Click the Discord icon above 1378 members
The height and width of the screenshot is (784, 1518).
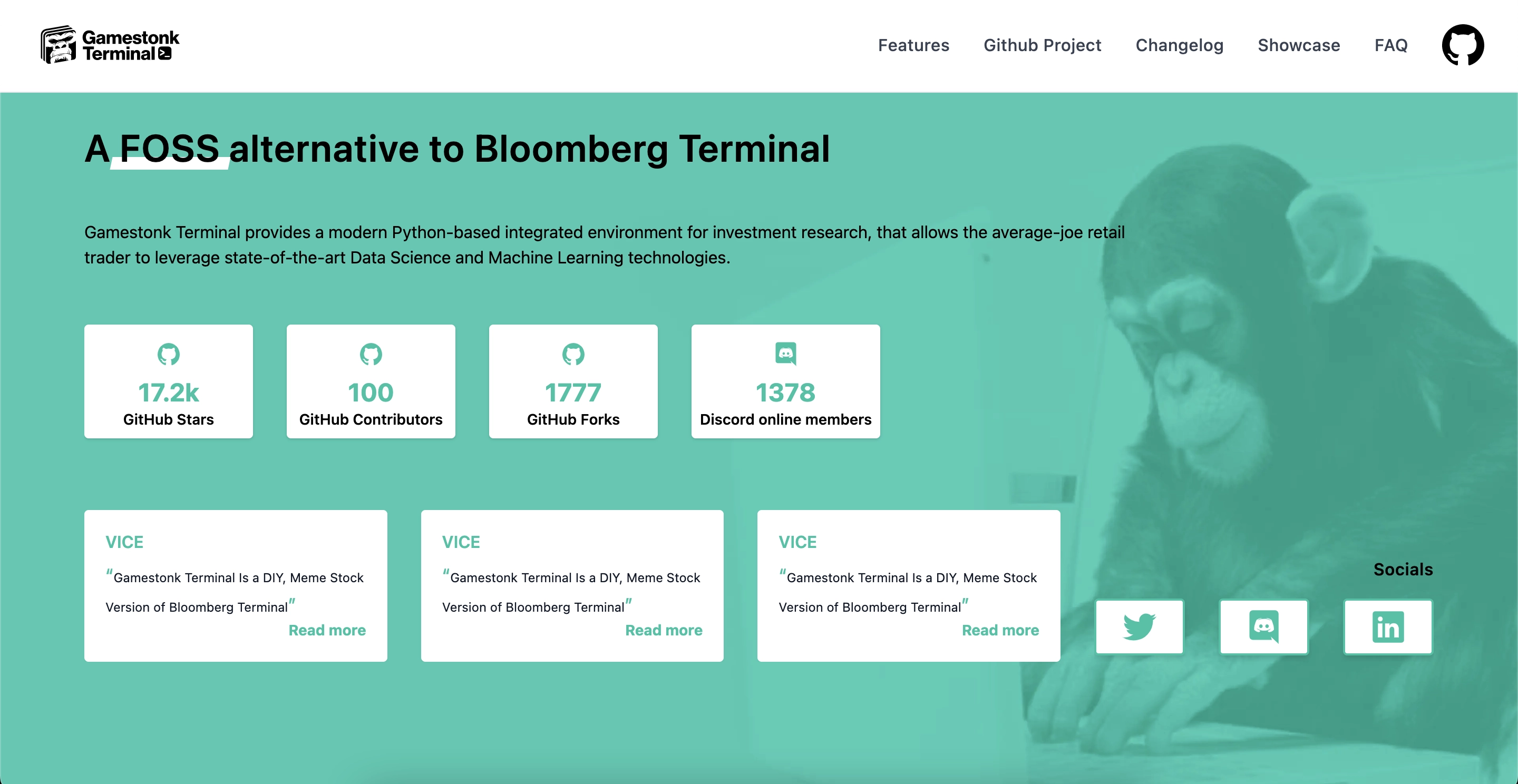tap(785, 354)
